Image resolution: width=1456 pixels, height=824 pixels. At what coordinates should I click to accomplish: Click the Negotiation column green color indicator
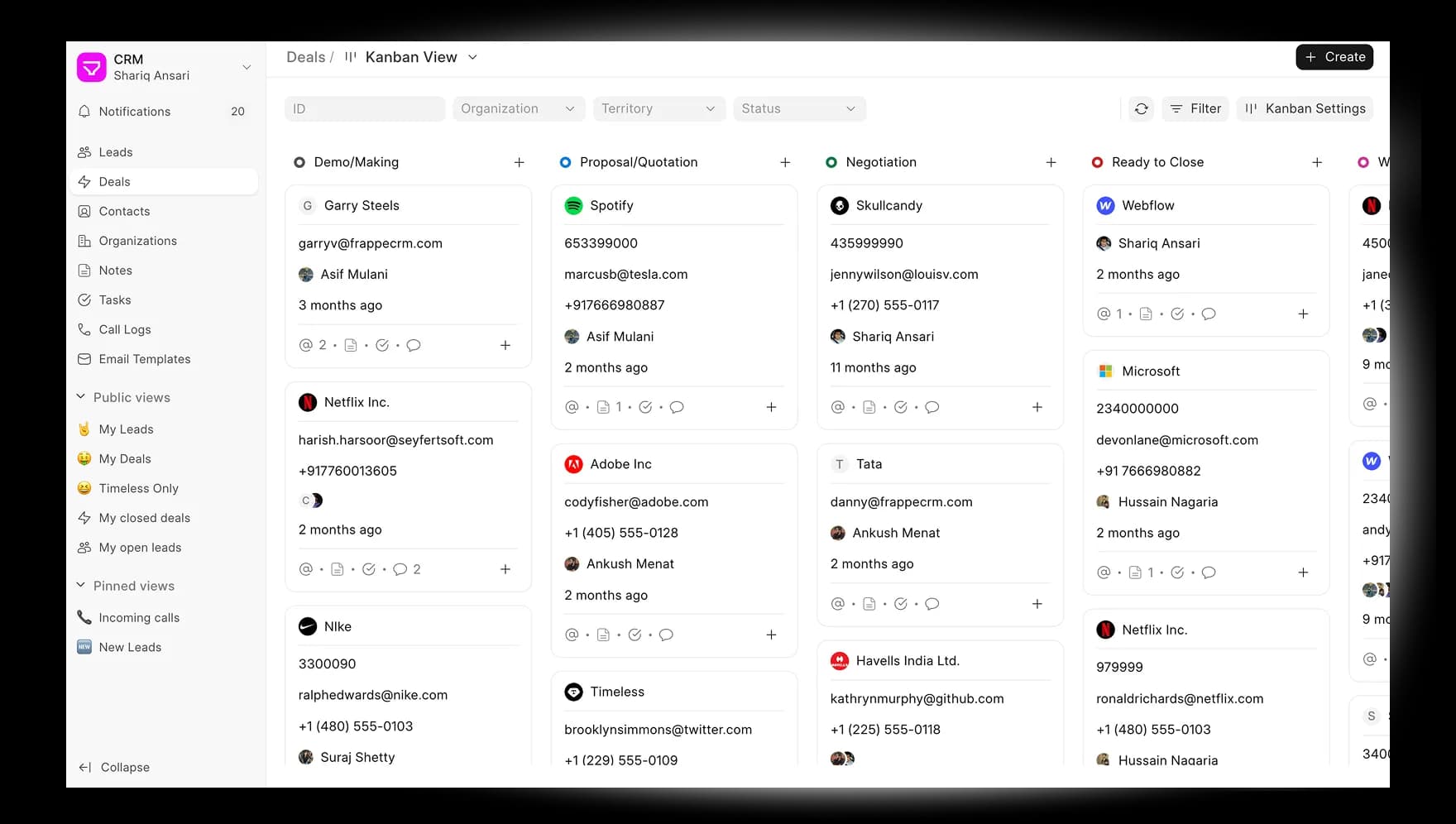tap(831, 162)
